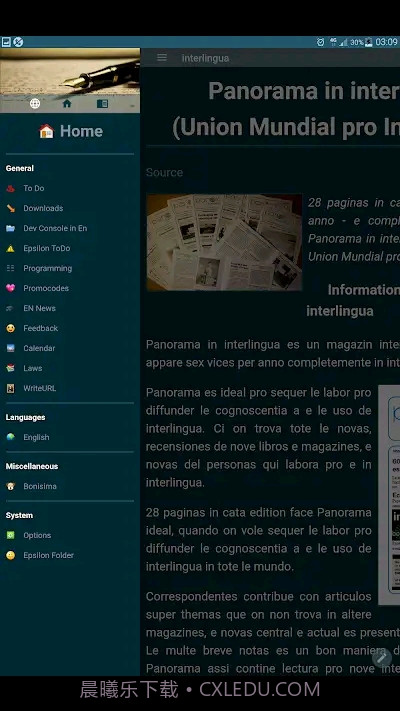Click the heart icon beside Promocodes
The height and width of the screenshot is (711, 400).
tap(10, 288)
